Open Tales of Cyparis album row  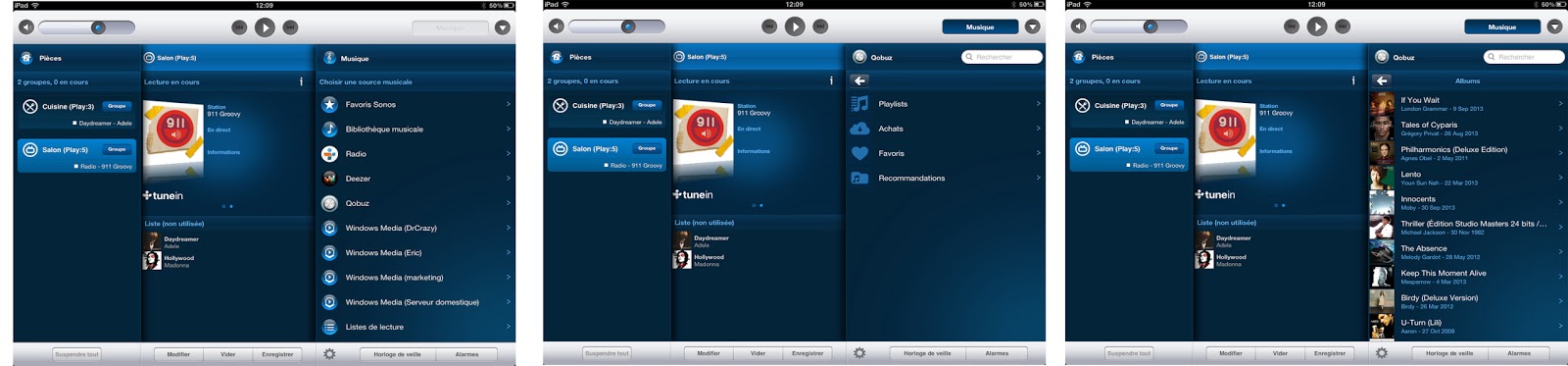click(1467, 129)
